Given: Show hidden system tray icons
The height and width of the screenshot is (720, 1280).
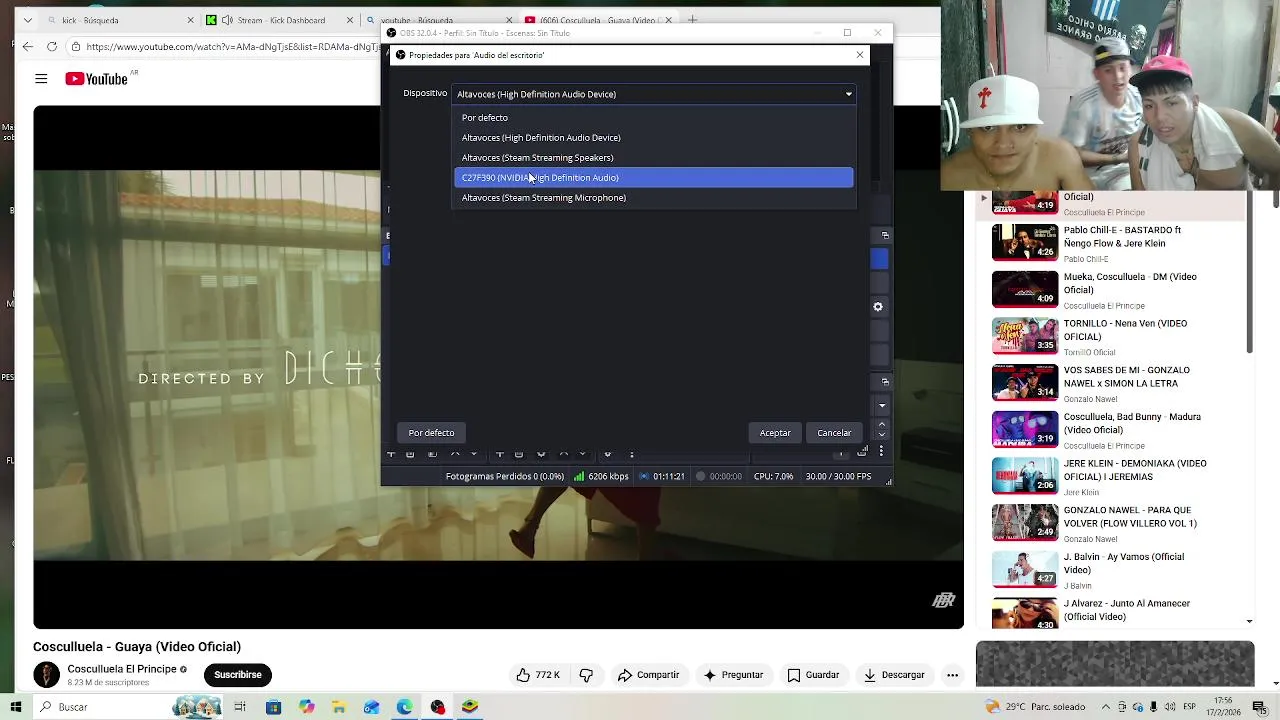Looking at the screenshot, I should (x=1108, y=707).
